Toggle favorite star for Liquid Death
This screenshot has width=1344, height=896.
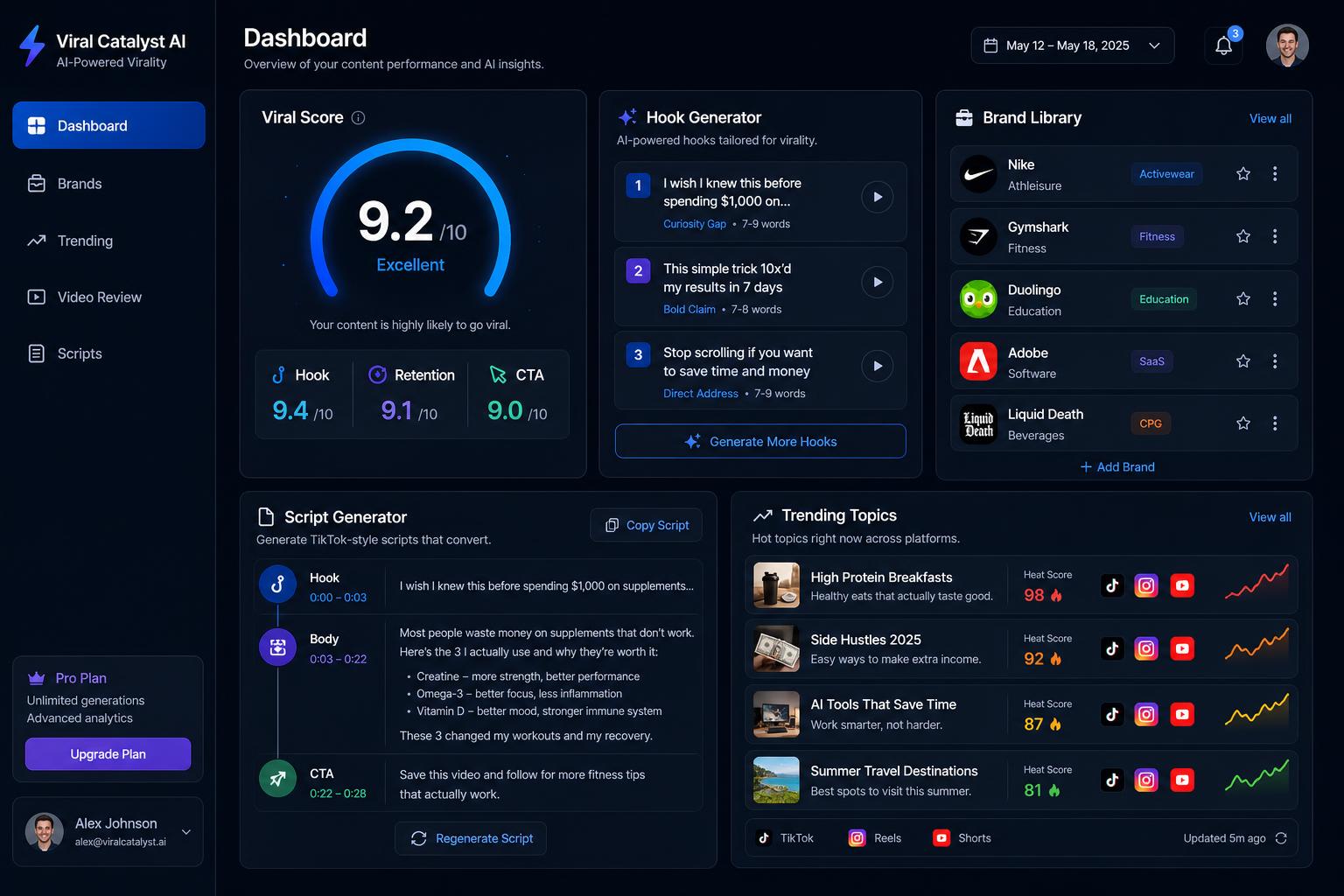pyautogui.click(x=1242, y=423)
